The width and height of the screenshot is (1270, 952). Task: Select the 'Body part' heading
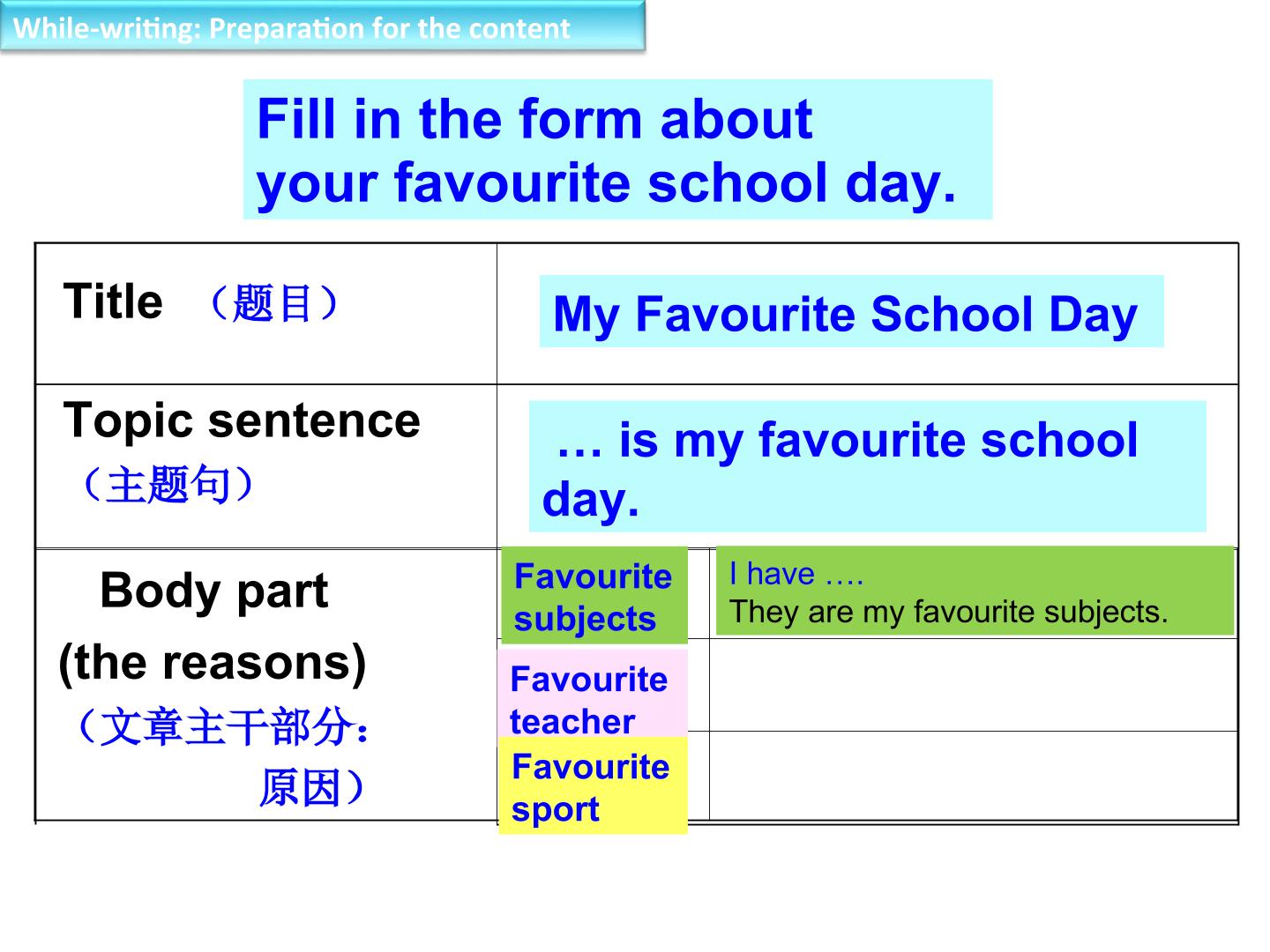(x=213, y=591)
